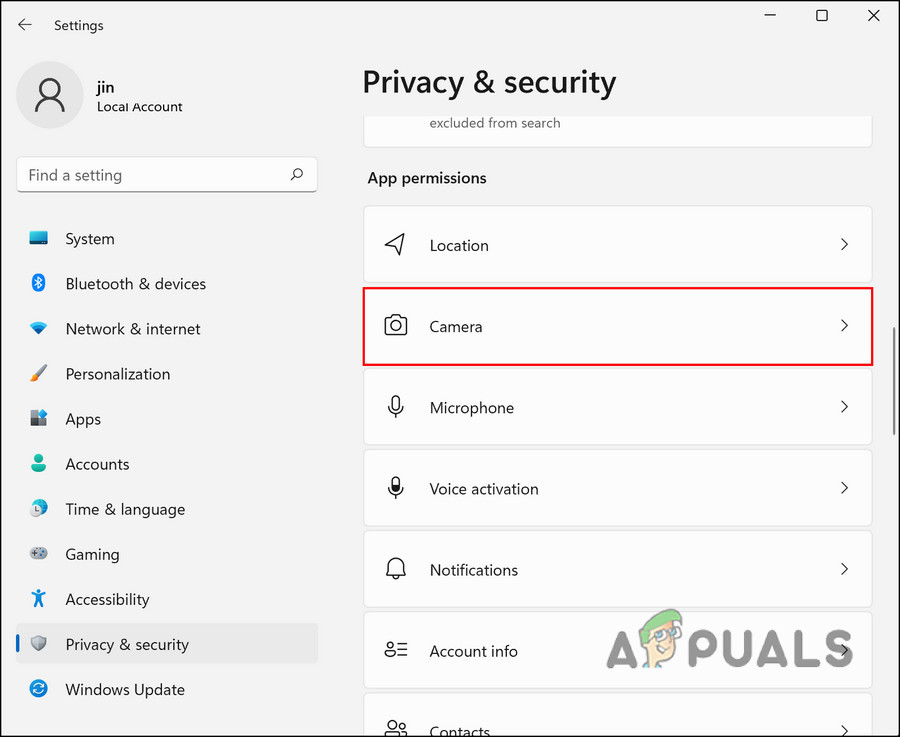Click the search magnifier icon

coord(296,175)
